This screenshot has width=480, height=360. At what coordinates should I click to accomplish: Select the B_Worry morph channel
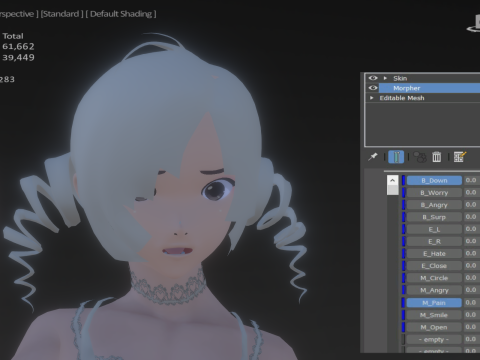434,193
